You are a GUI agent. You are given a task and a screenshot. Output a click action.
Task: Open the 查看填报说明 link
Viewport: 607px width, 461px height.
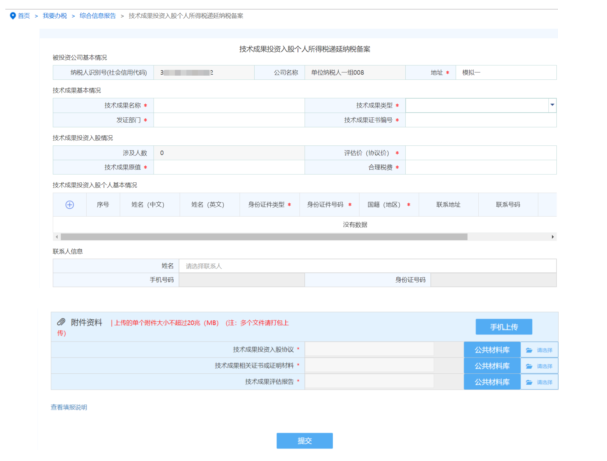(x=69, y=407)
